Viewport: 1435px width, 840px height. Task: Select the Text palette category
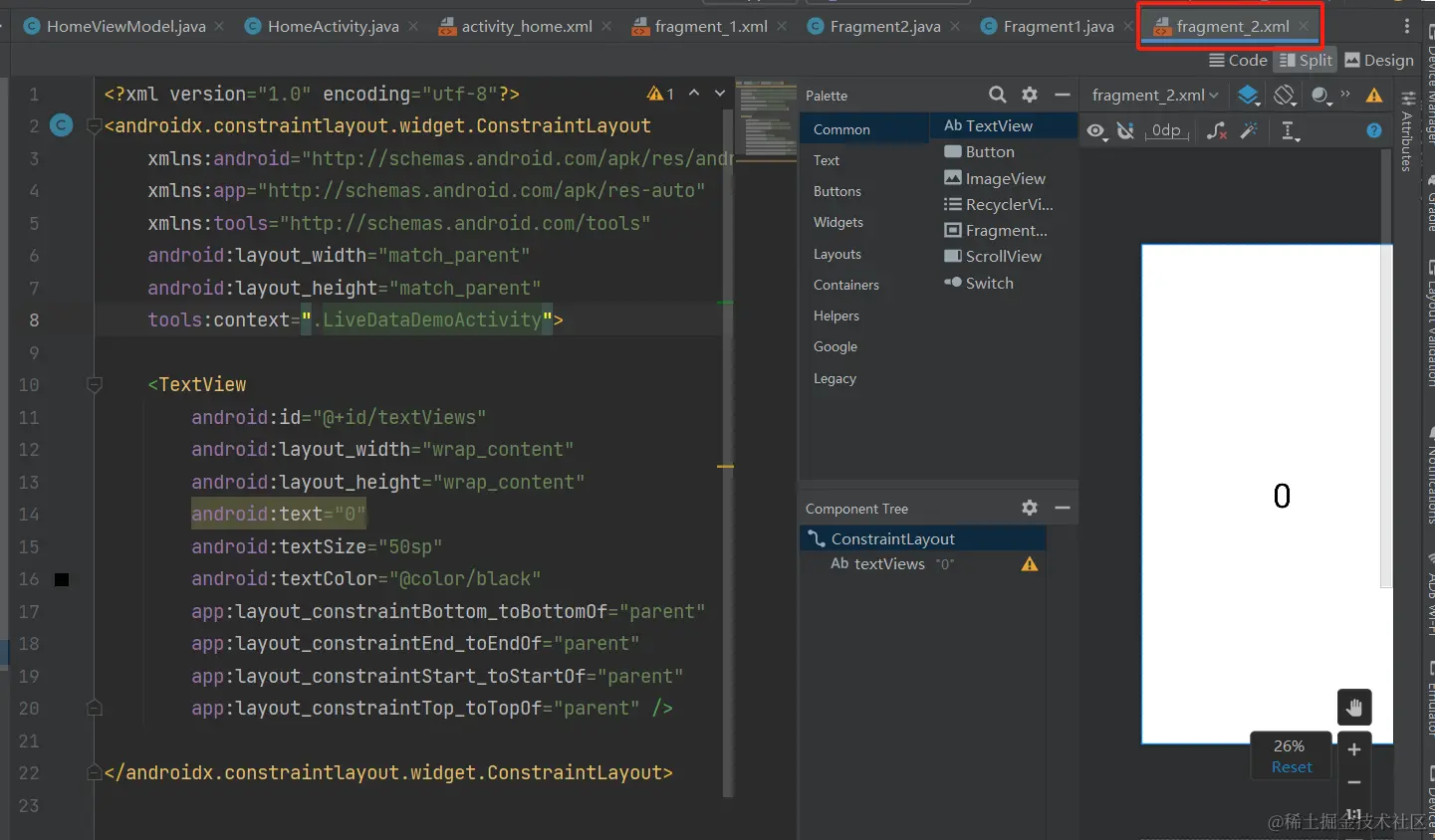[x=864, y=160]
